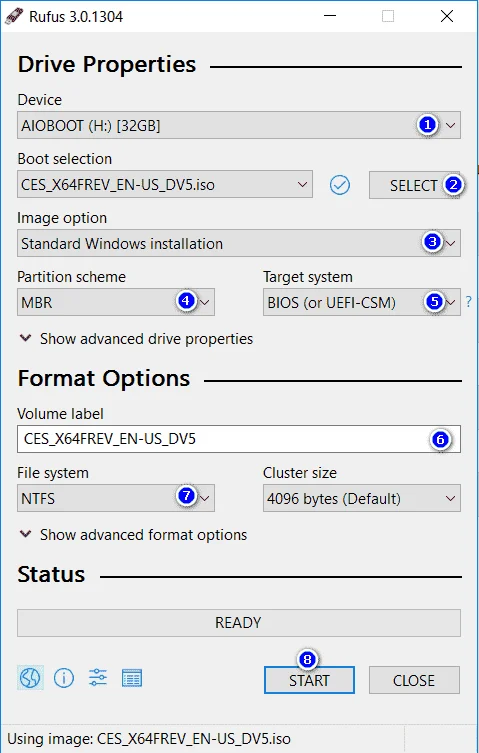Click the 'Using image' status bar text
This screenshot has height=753, width=479.
click(149, 739)
